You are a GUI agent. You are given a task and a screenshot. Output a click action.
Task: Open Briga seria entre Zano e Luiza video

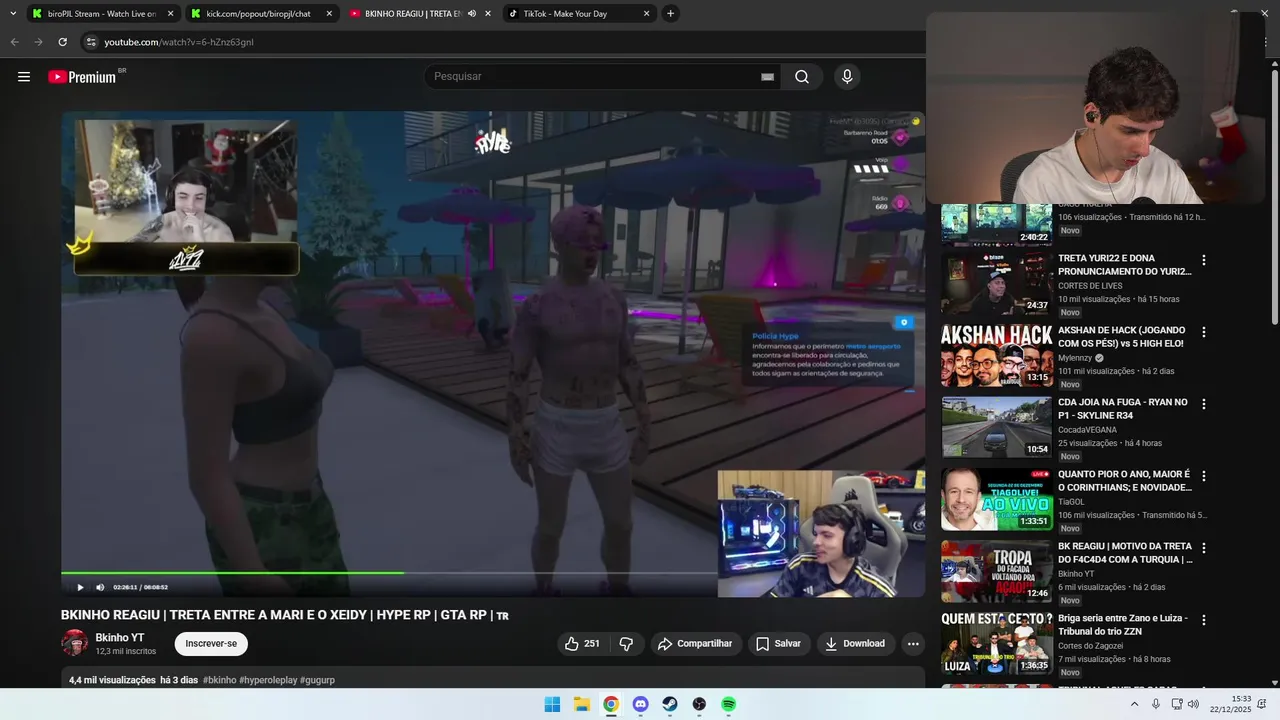[1123, 625]
